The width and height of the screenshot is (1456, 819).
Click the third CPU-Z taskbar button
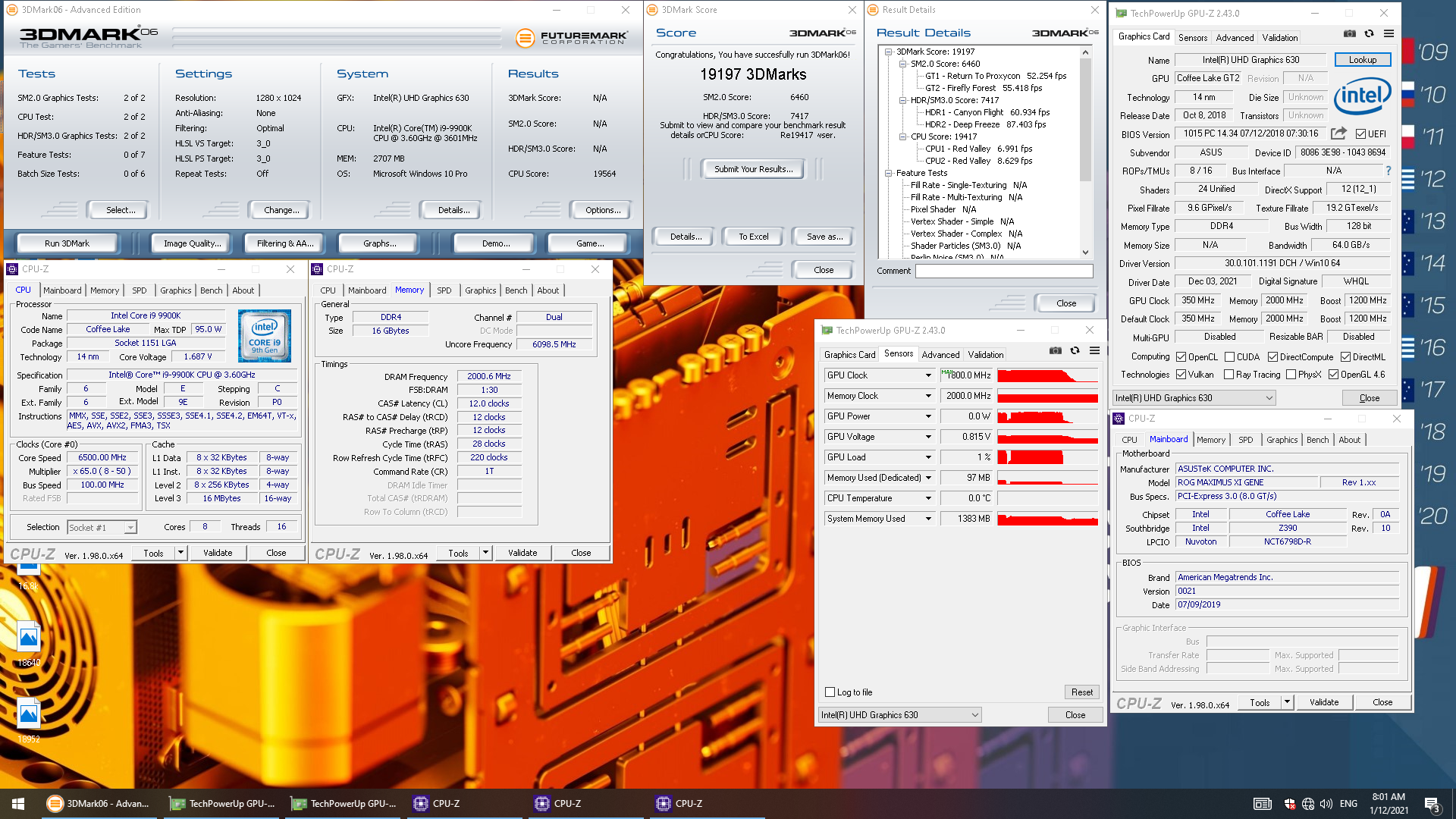coord(708,804)
